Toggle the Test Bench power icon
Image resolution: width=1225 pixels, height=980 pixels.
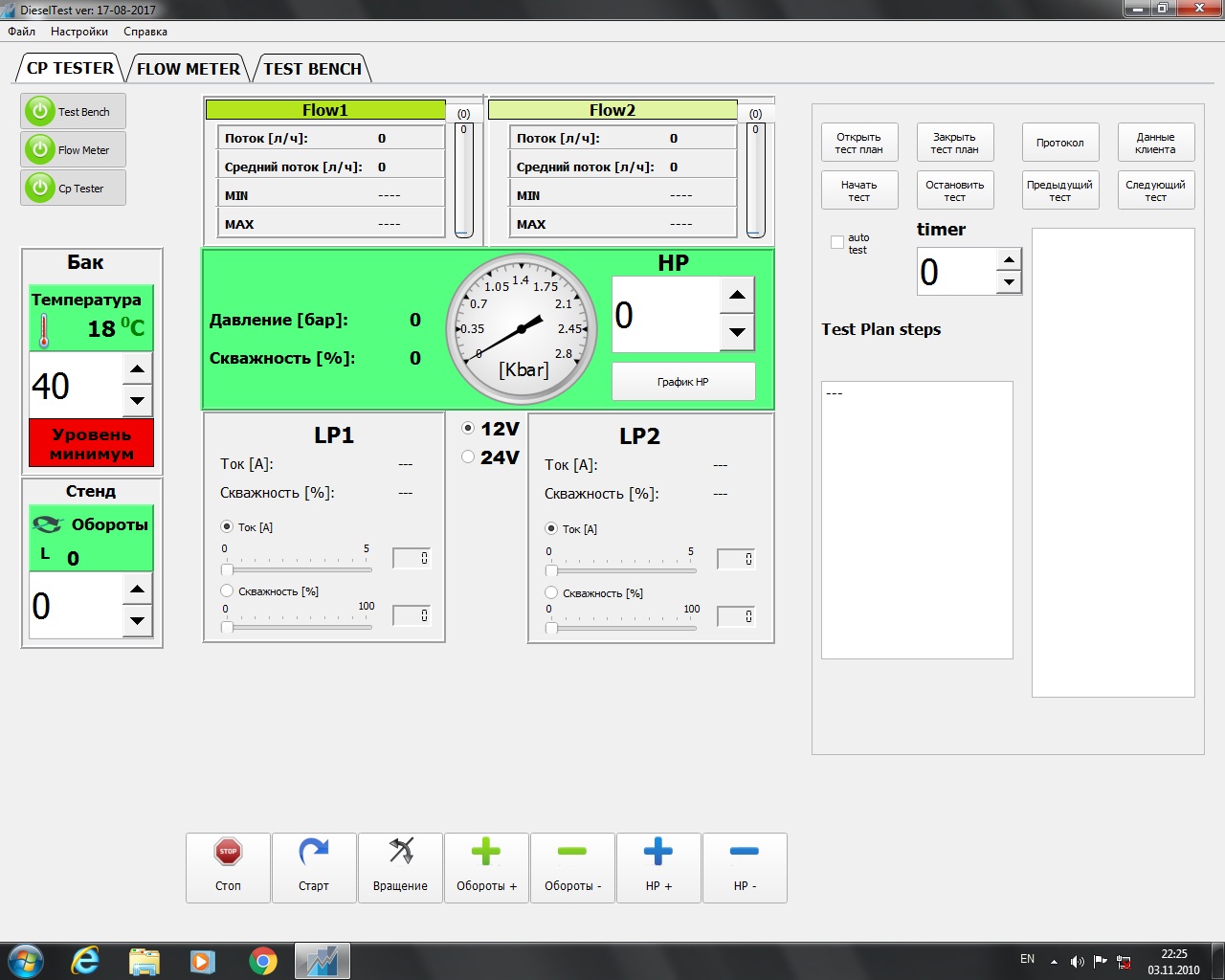(x=40, y=111)
